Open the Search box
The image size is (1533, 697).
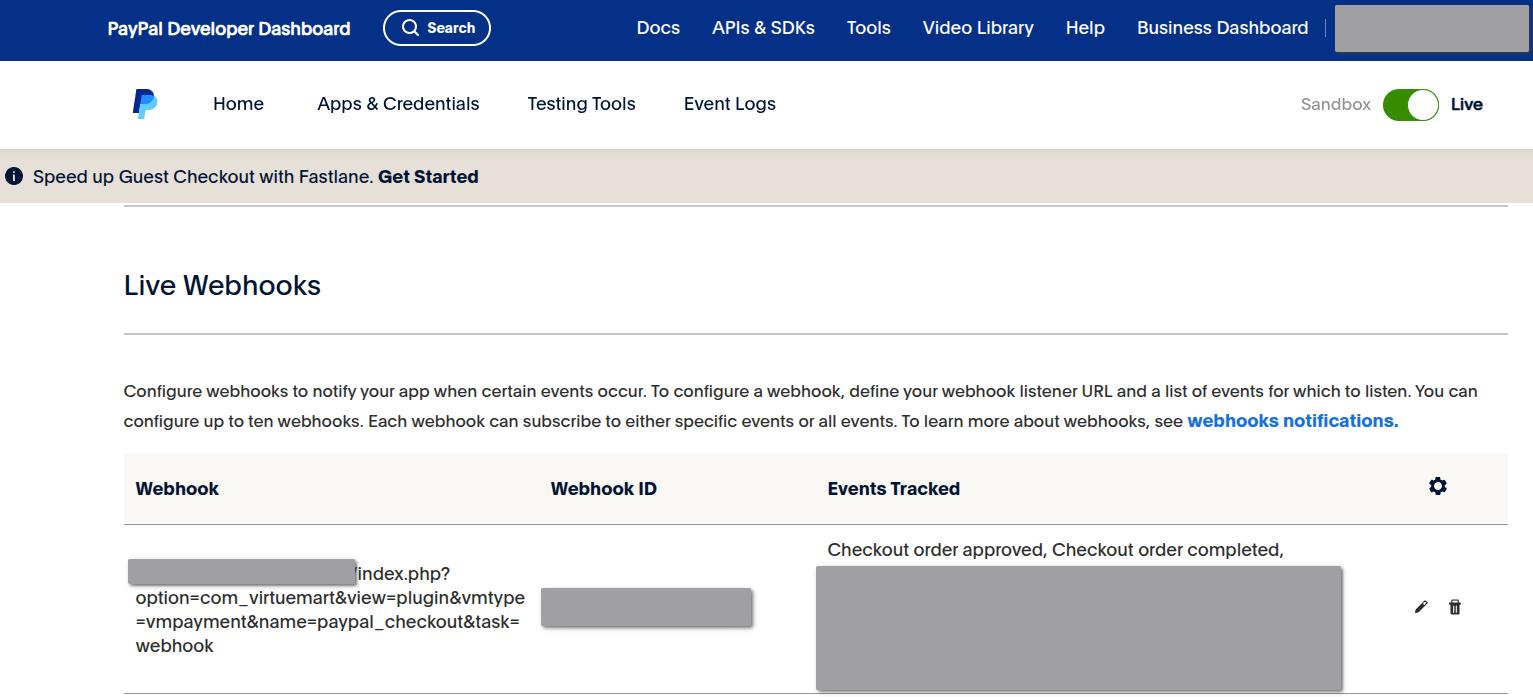[437, 28]
